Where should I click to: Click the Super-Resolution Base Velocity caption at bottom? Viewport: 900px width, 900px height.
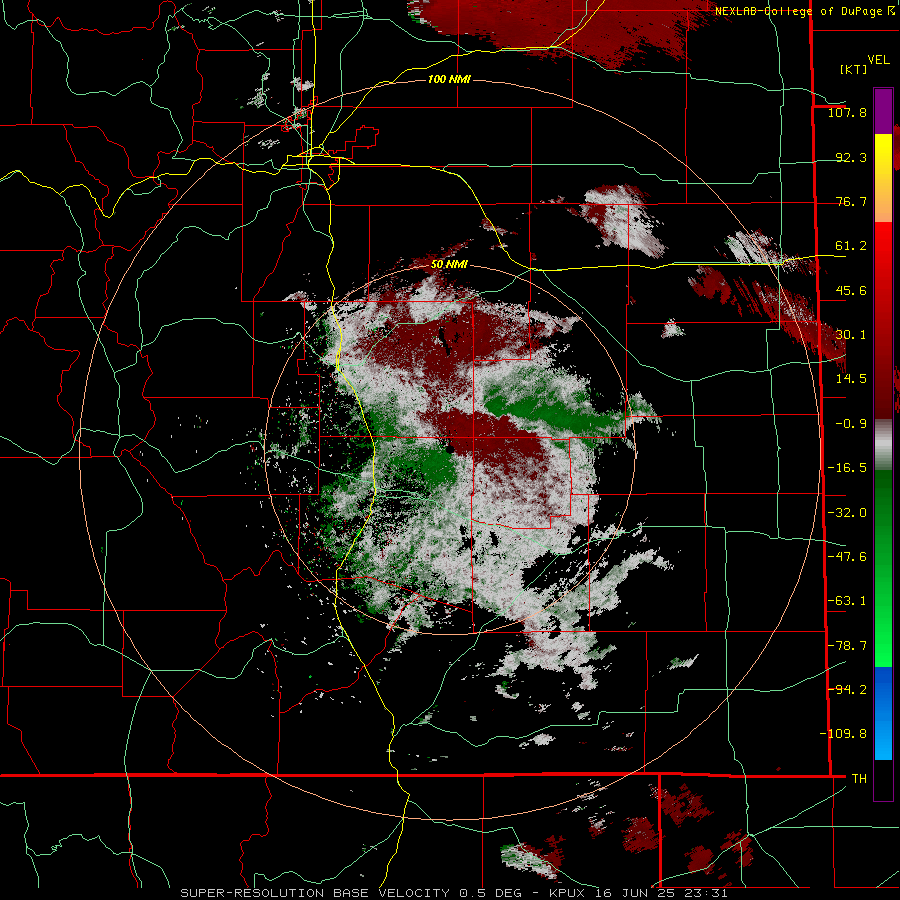click(x=454, y=893)
